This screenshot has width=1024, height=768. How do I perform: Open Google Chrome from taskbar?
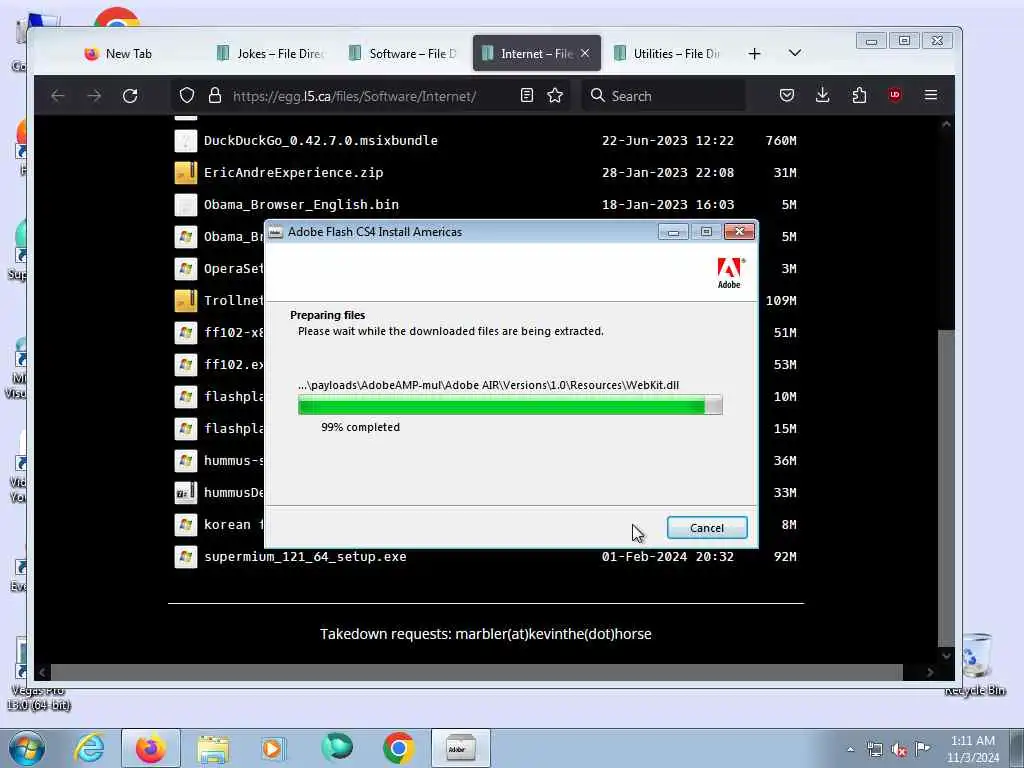pos(398,748)
